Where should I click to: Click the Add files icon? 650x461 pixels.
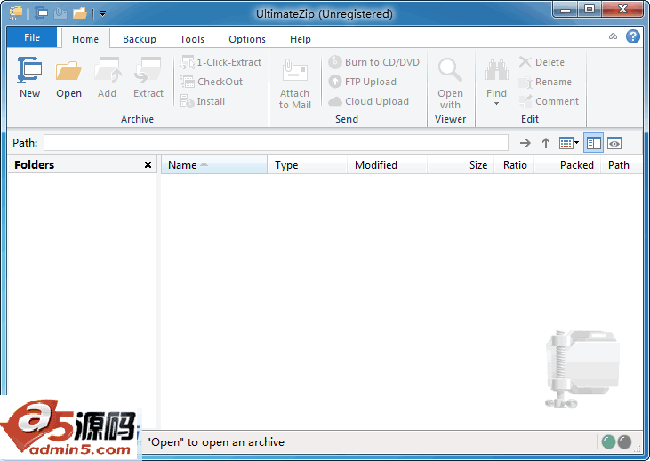tap(107, 70)
